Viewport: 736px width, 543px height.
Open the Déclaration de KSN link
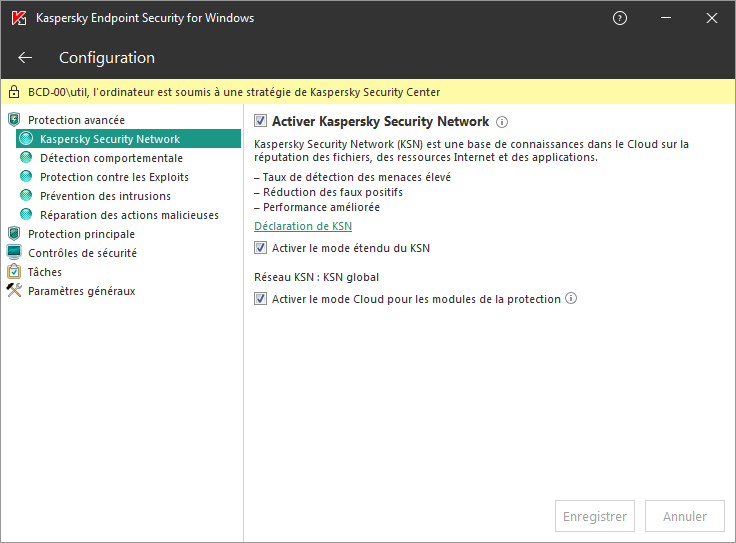303,226
